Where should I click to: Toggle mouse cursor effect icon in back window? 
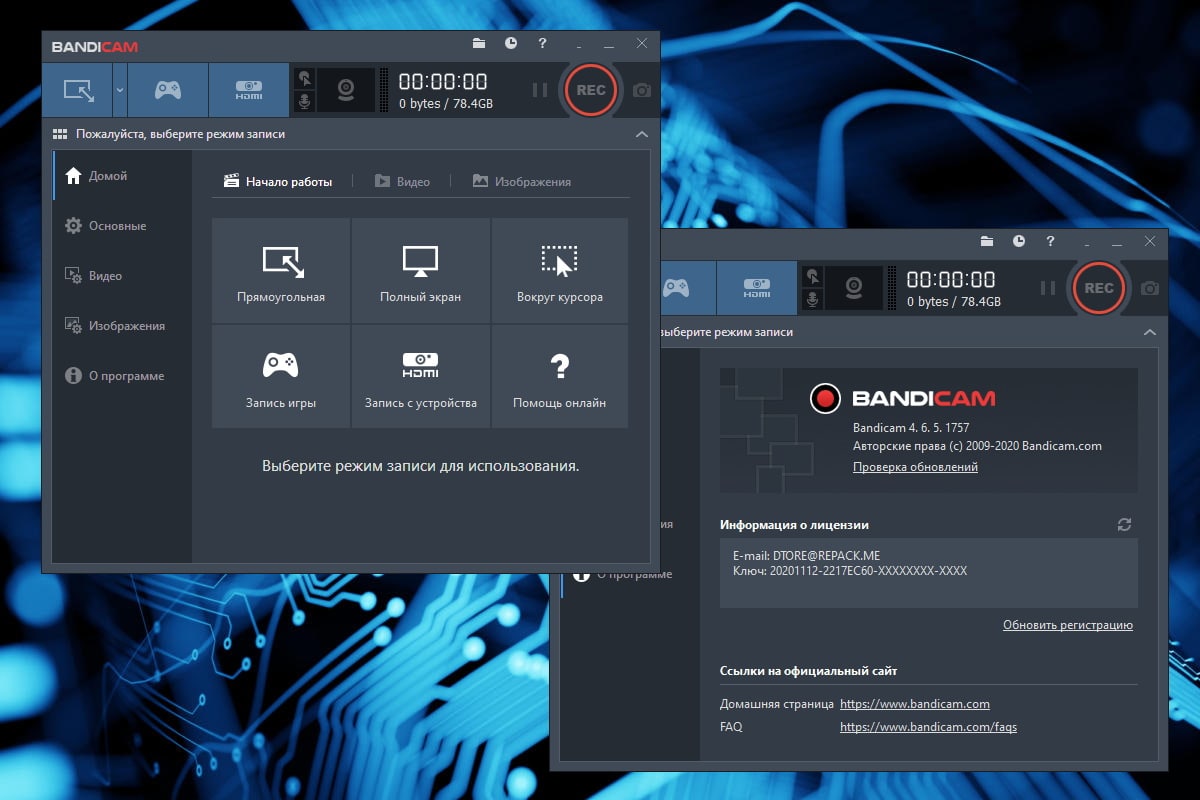812,275
